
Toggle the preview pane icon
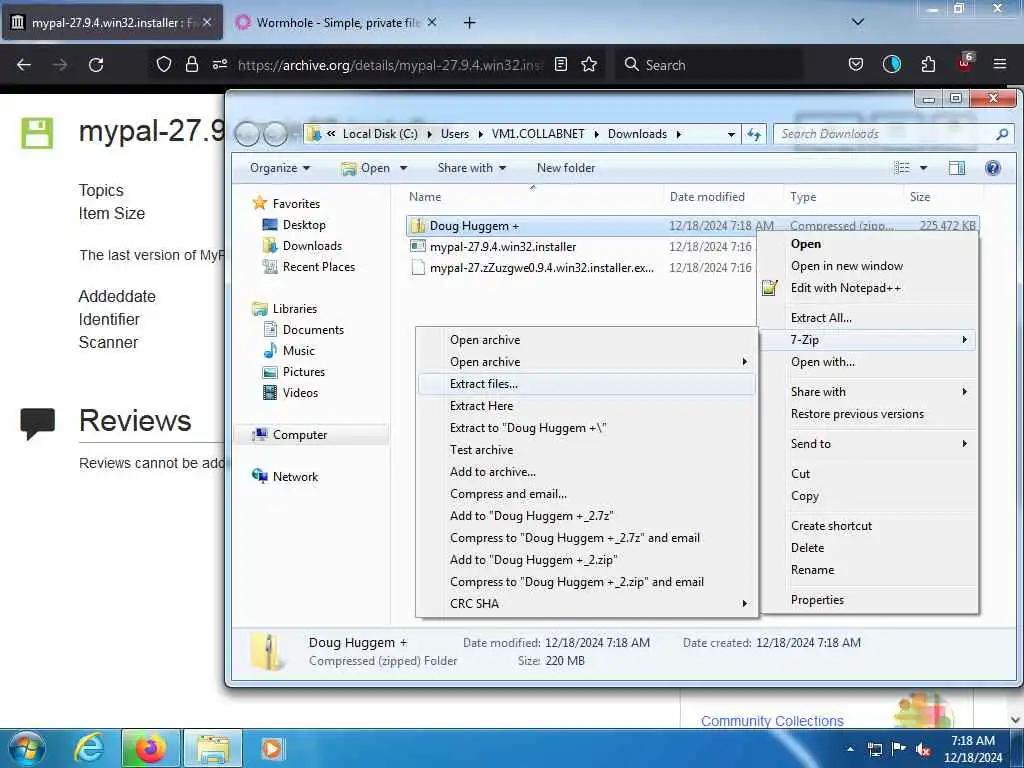(x=957, y=168)
